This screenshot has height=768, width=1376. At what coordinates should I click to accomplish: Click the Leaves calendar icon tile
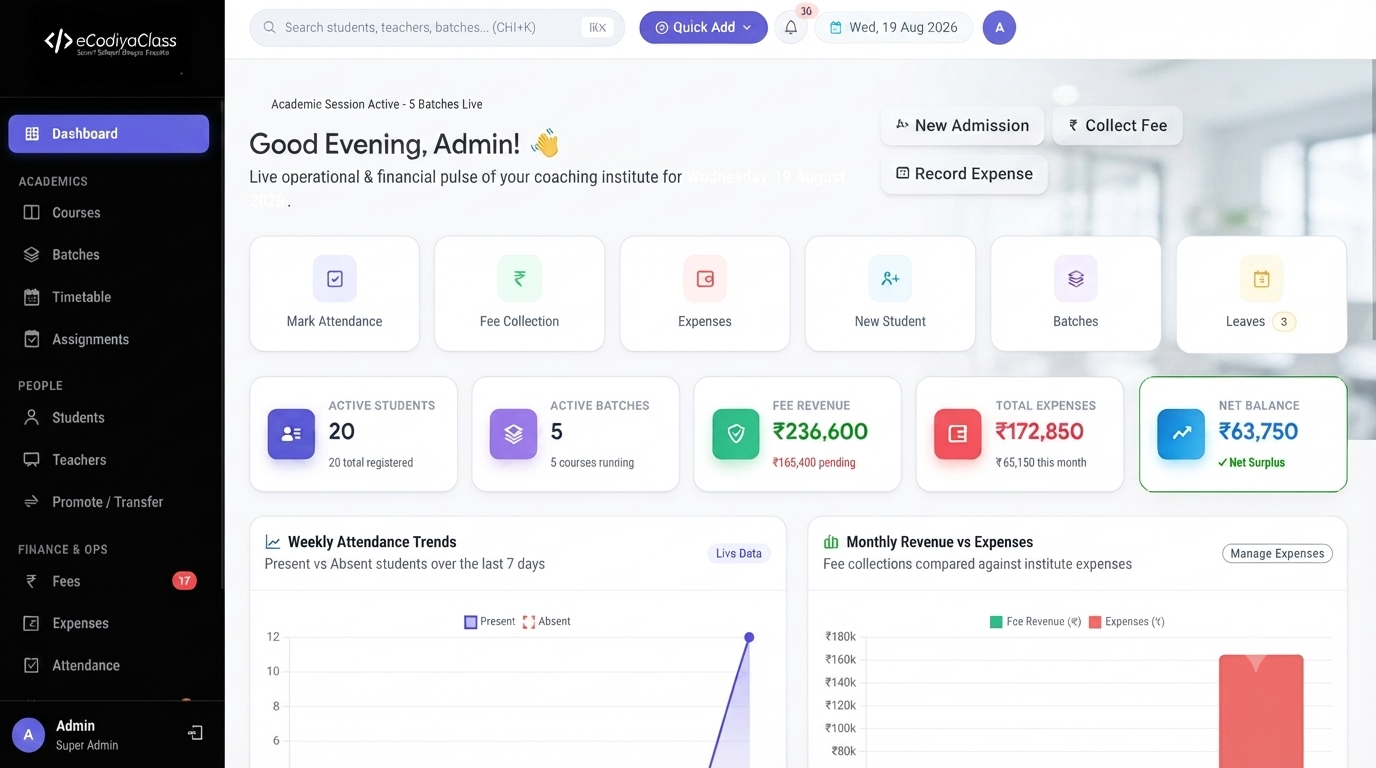[x=1261, y=279]
